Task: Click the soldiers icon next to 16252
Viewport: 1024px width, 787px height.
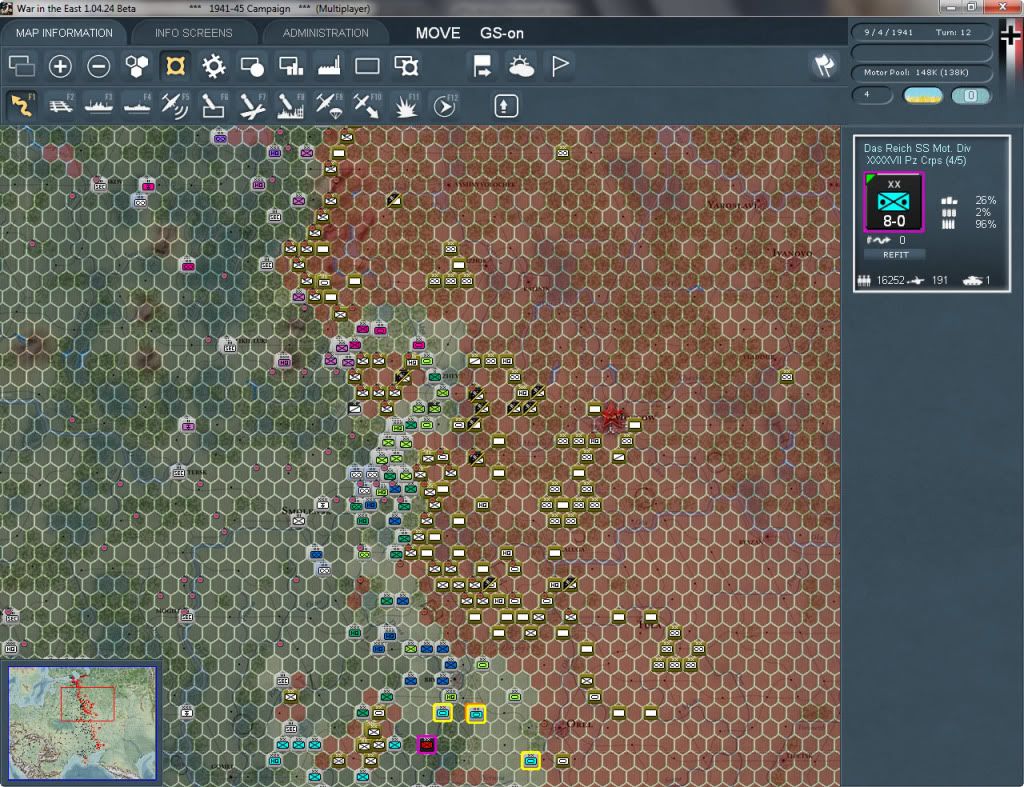Action: 864,281
